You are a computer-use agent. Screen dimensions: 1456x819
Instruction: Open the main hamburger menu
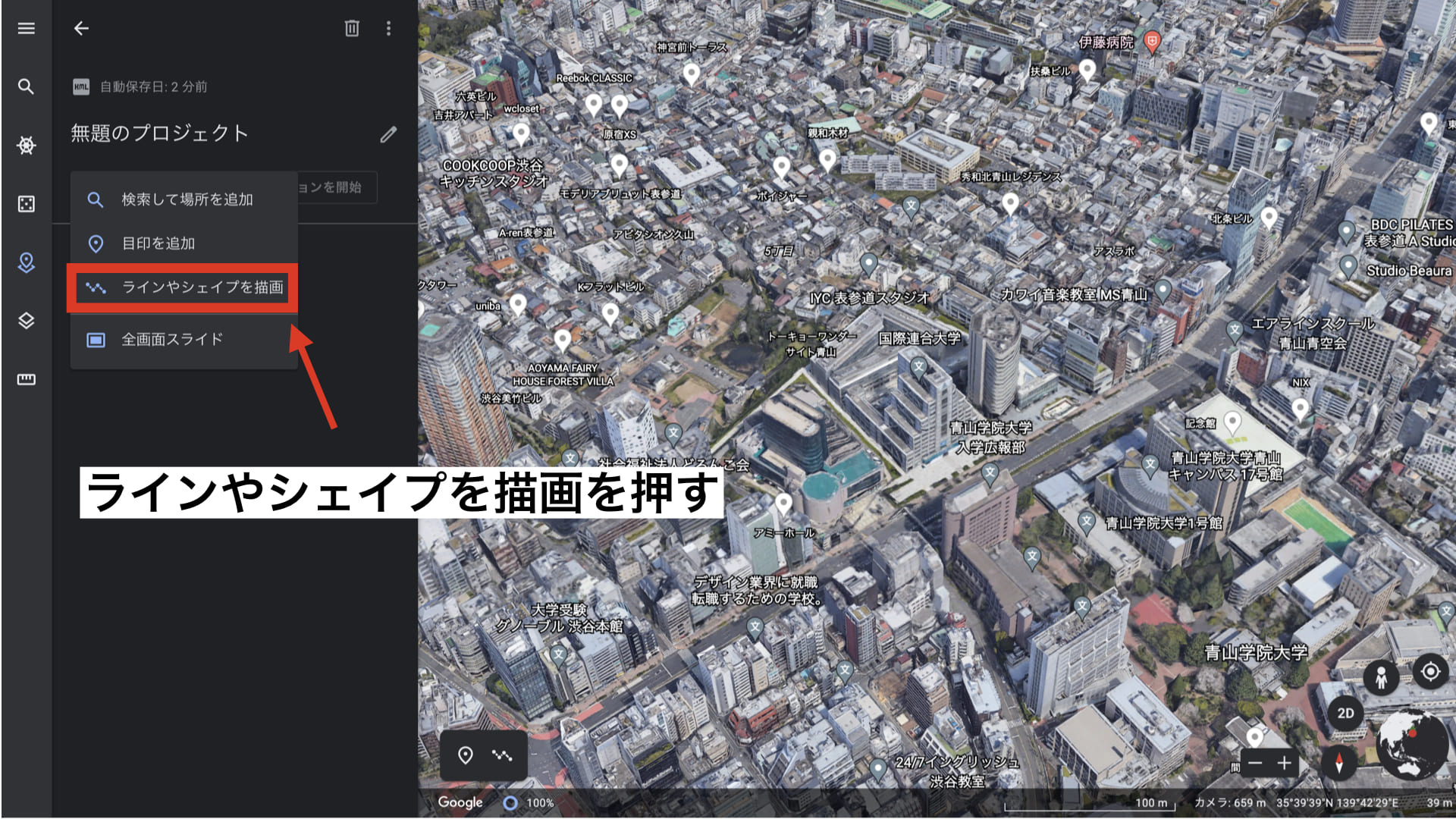27,29
